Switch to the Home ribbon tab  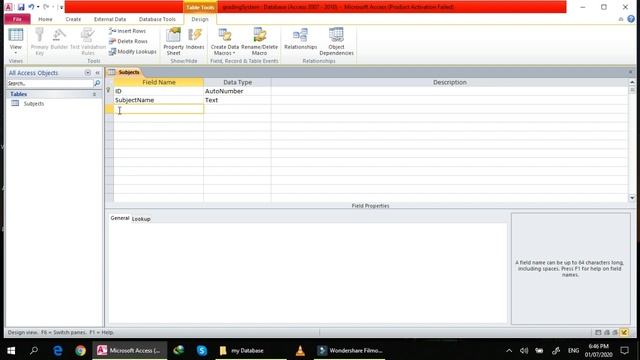click(x=45, y=19)
